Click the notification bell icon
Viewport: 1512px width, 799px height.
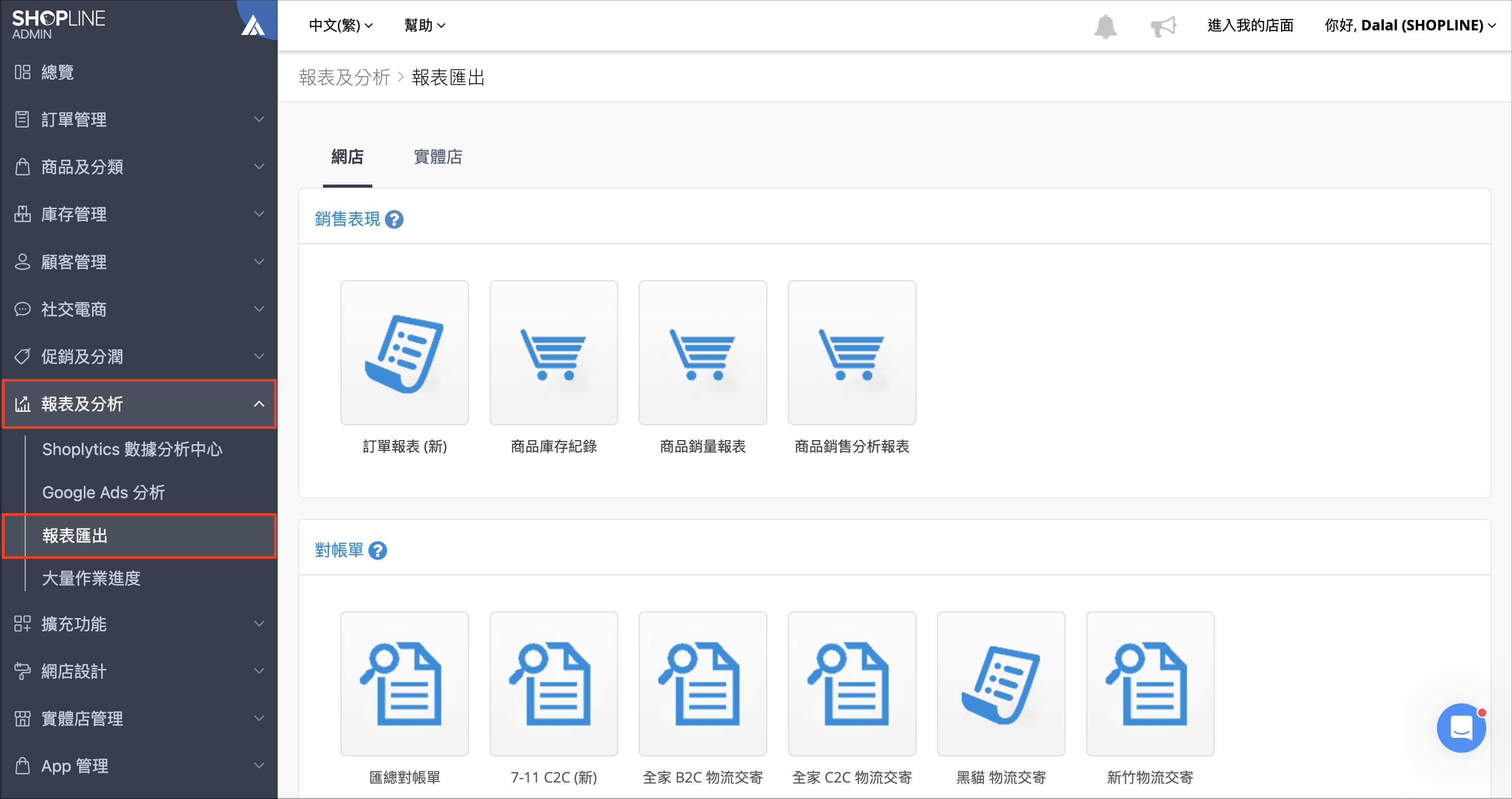(x=1105, y=26)
